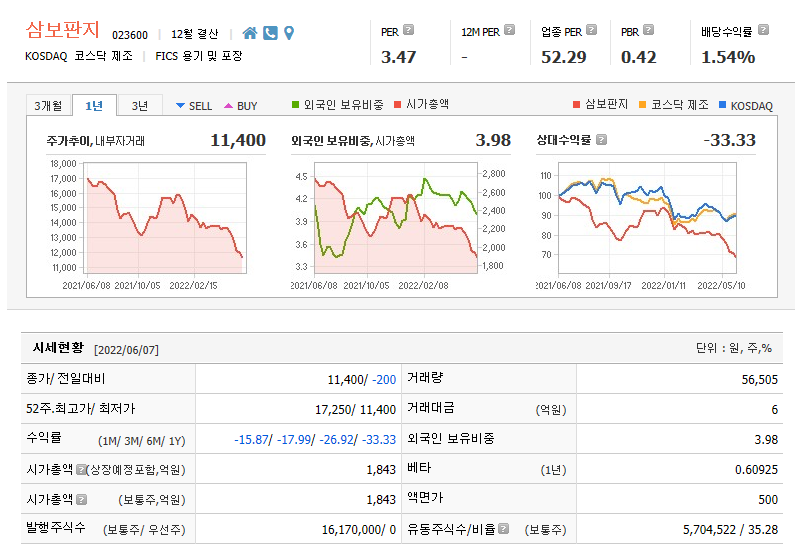Viewport: 795px width, 558px height.
Task: Click the change value -200
Action: pos(384,380)
